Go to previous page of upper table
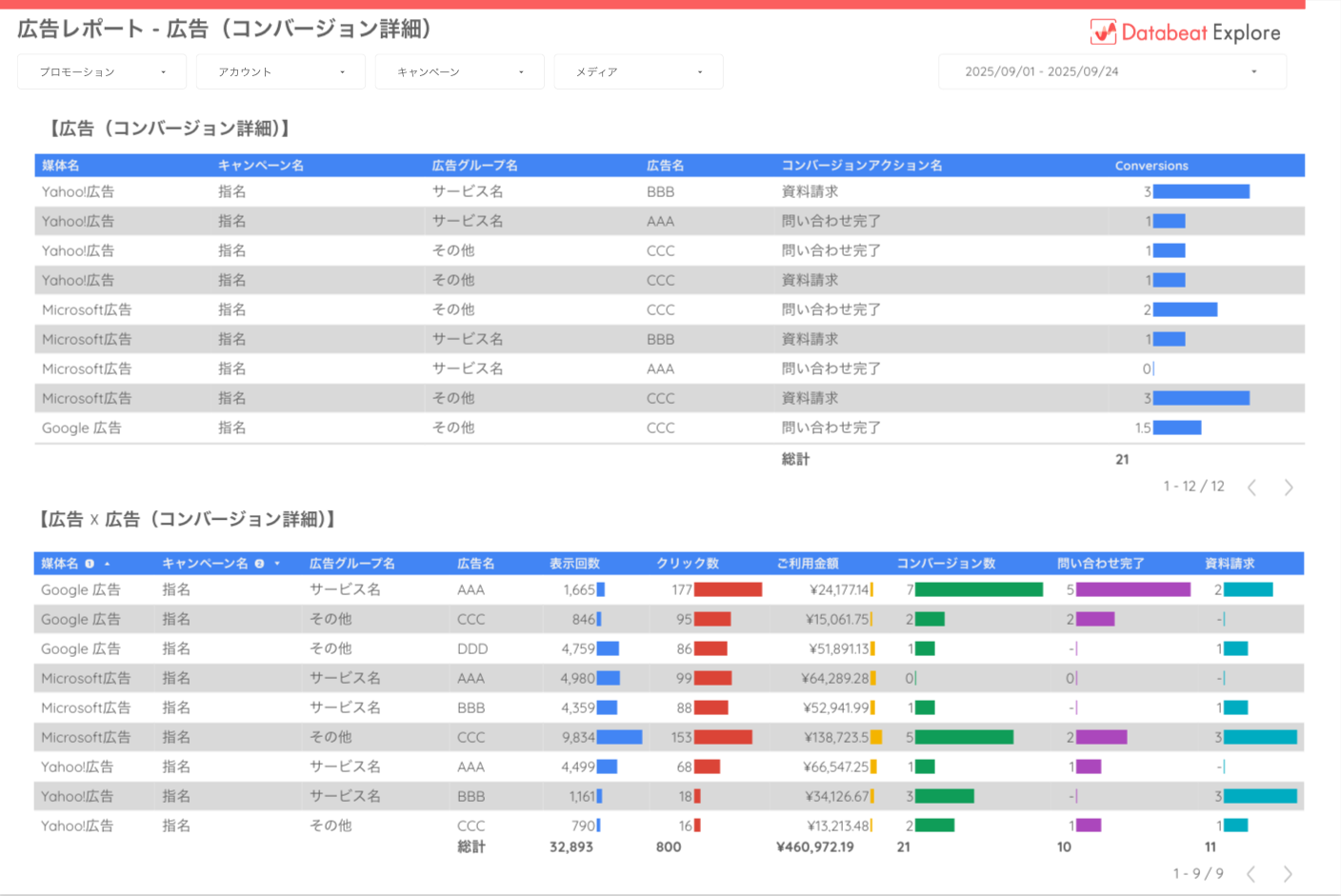 [x=1252, y=488]
